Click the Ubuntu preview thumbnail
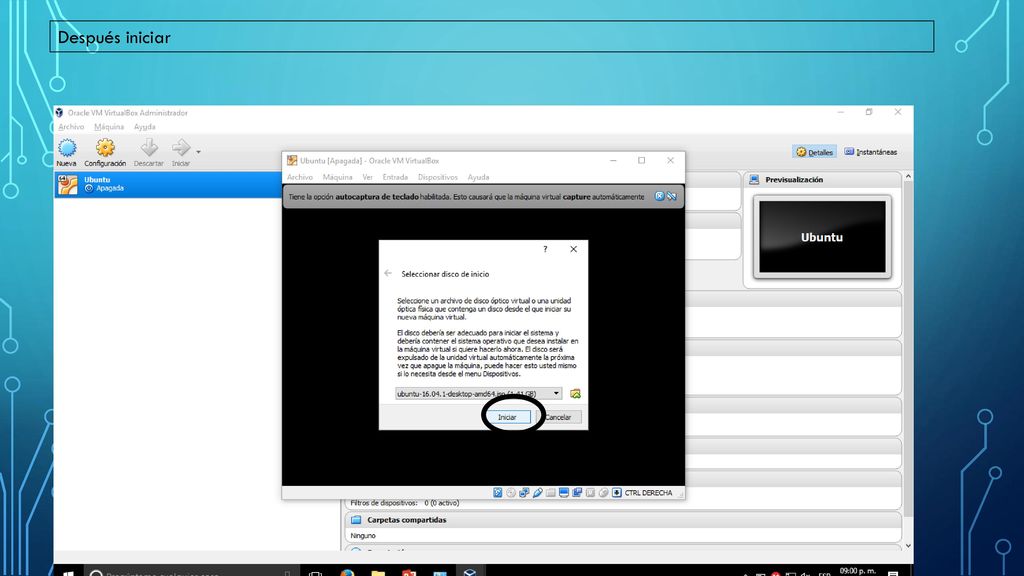The width and height of the screenshot is (1024, 576). point(822,236)
